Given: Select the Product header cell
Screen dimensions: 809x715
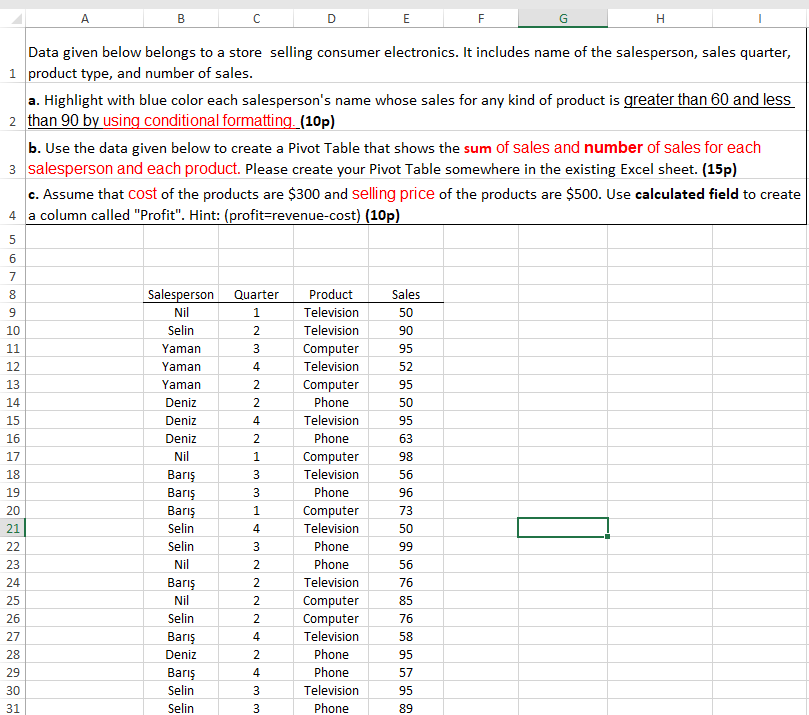Looking at the screenshot, I should coord(331,294).
